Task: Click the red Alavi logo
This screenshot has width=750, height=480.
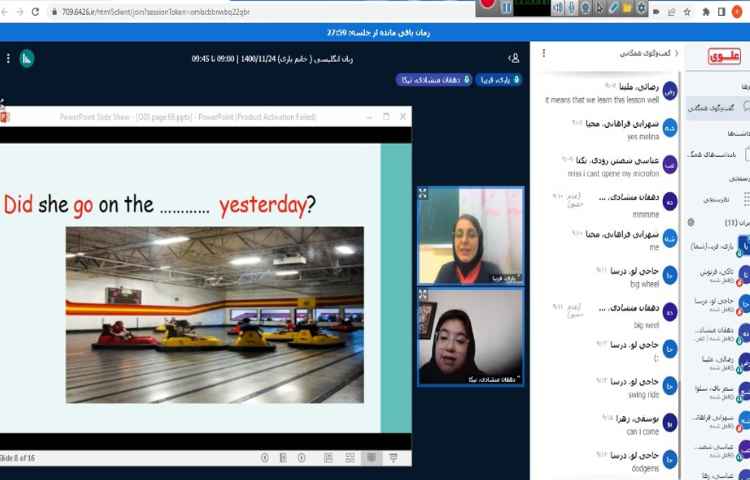Action: click(x=721, y=56)
